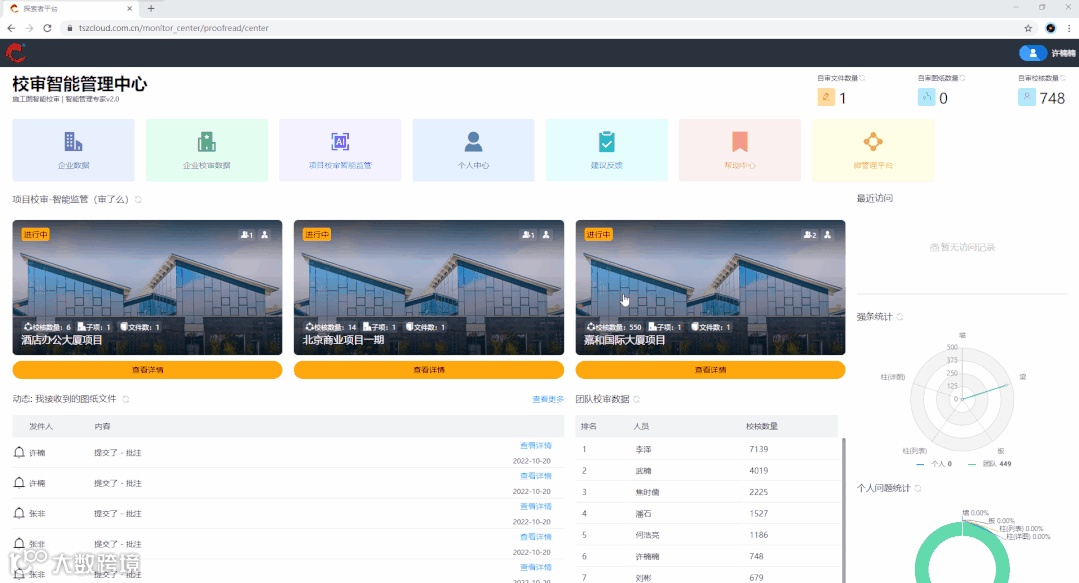This screenshot has width=1079, height=583.
Task: Click the 许楠楠 username in header
Action: tap(1062, 53)
